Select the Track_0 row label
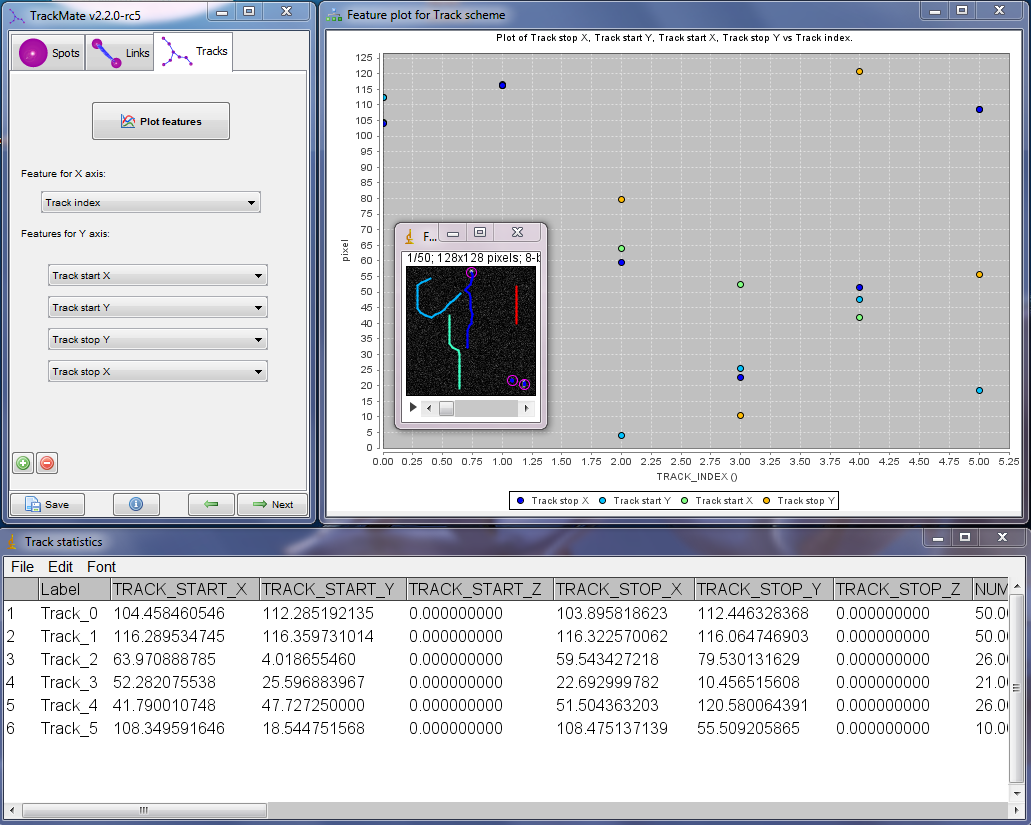This screenshot has height=825, width=1031. (x=69, y=613)
